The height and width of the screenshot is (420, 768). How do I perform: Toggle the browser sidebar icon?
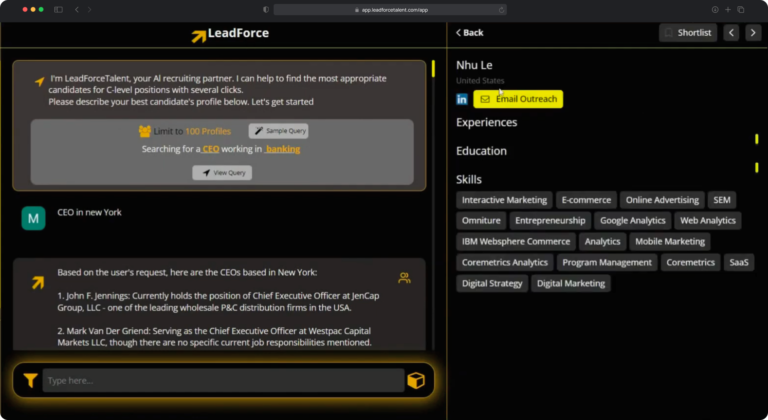[58, 10]
